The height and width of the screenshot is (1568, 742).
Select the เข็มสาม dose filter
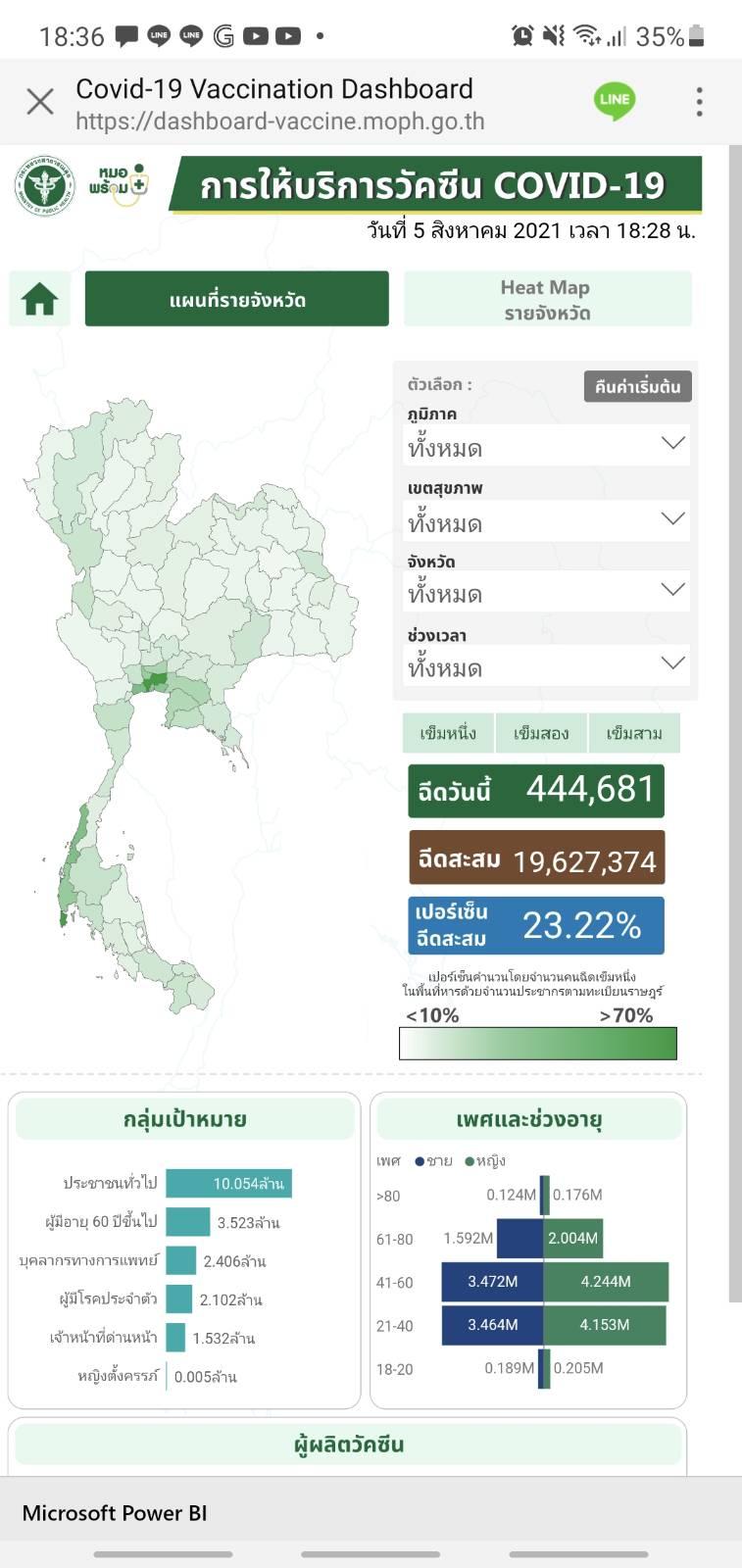(x=634, y=733)
